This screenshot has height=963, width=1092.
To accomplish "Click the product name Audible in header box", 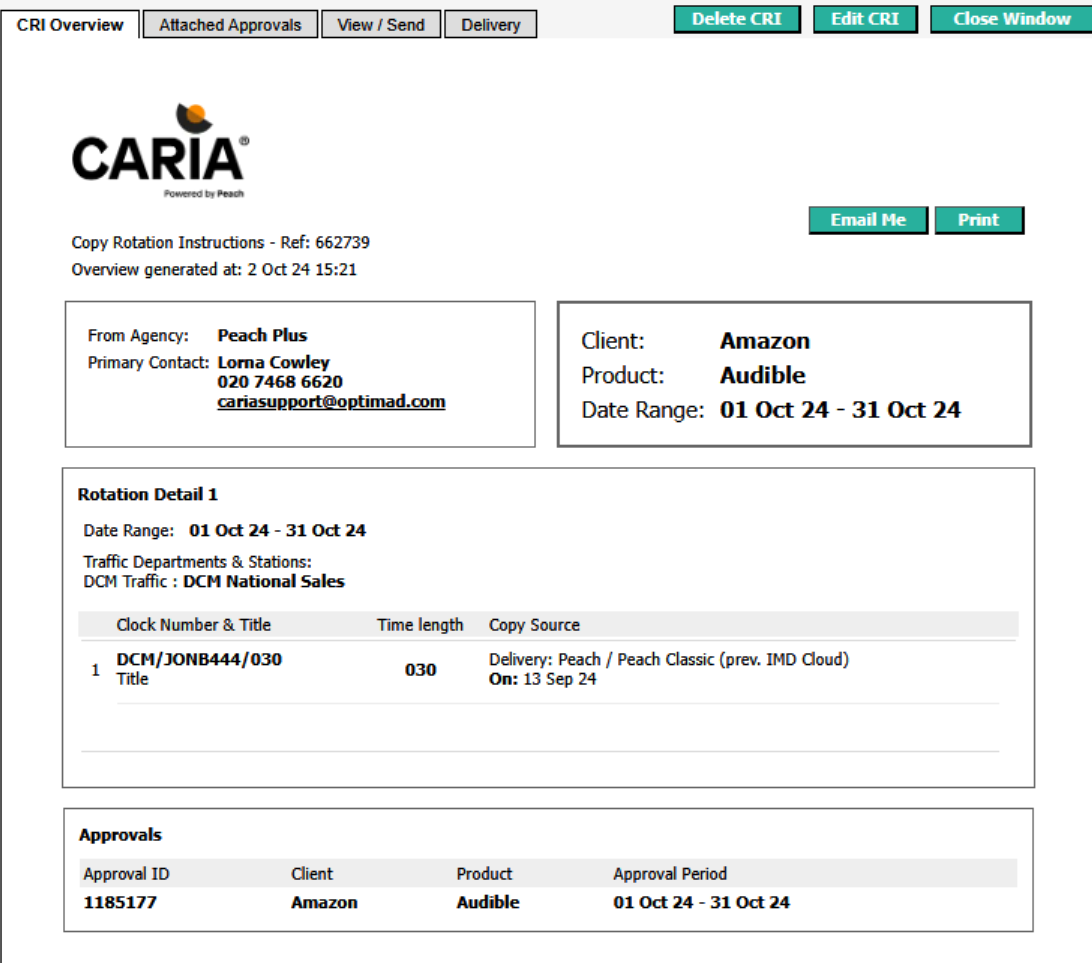I will pyautogui.click(x=763, y=375).
